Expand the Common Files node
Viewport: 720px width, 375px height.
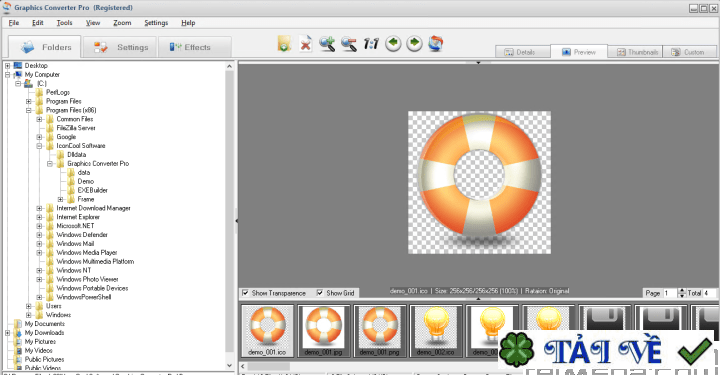[x=39, y=119]
